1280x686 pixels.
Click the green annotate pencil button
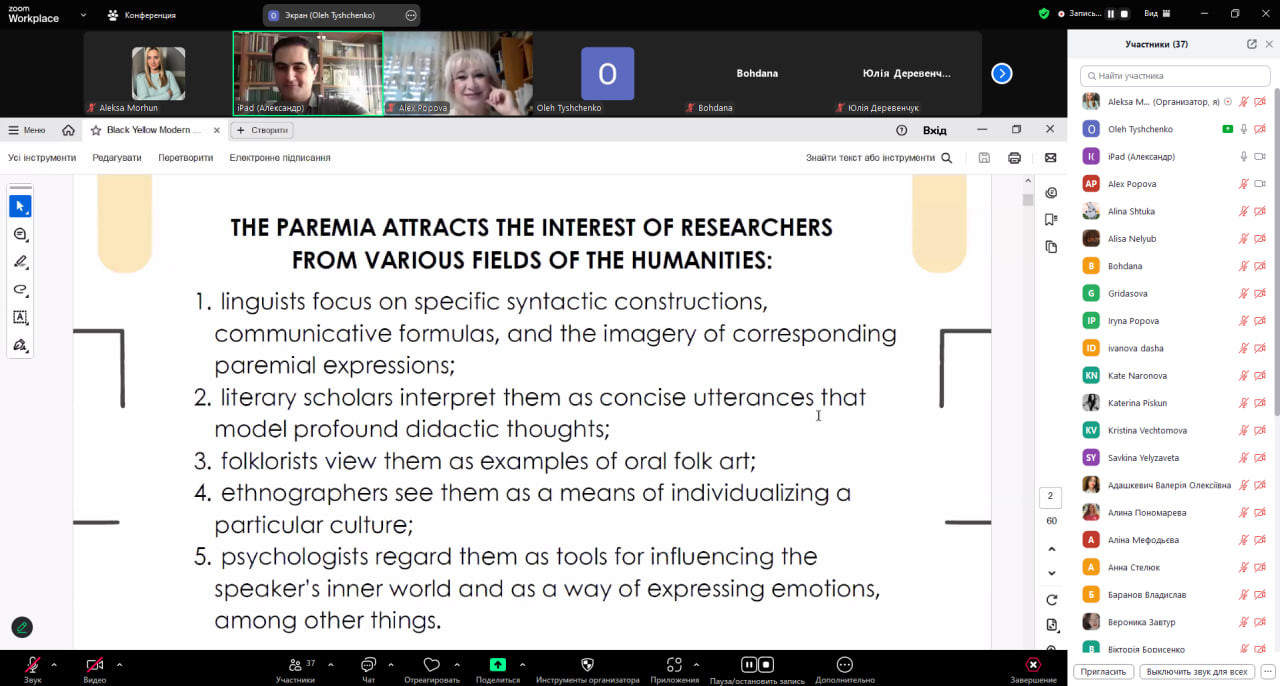point(22,627)
